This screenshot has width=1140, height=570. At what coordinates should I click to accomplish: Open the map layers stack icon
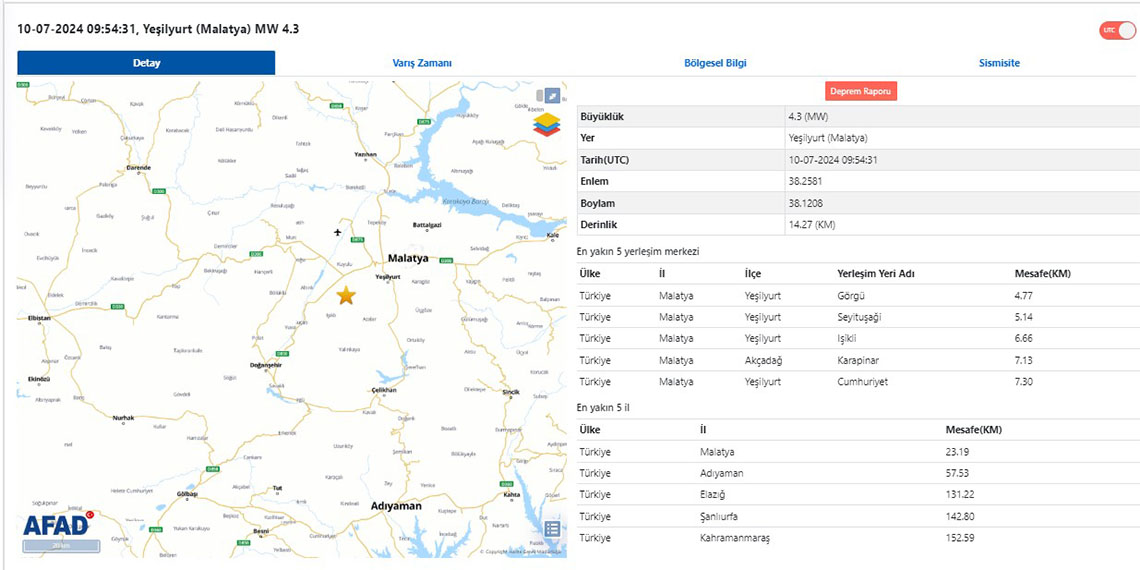(x=547, y=124)
